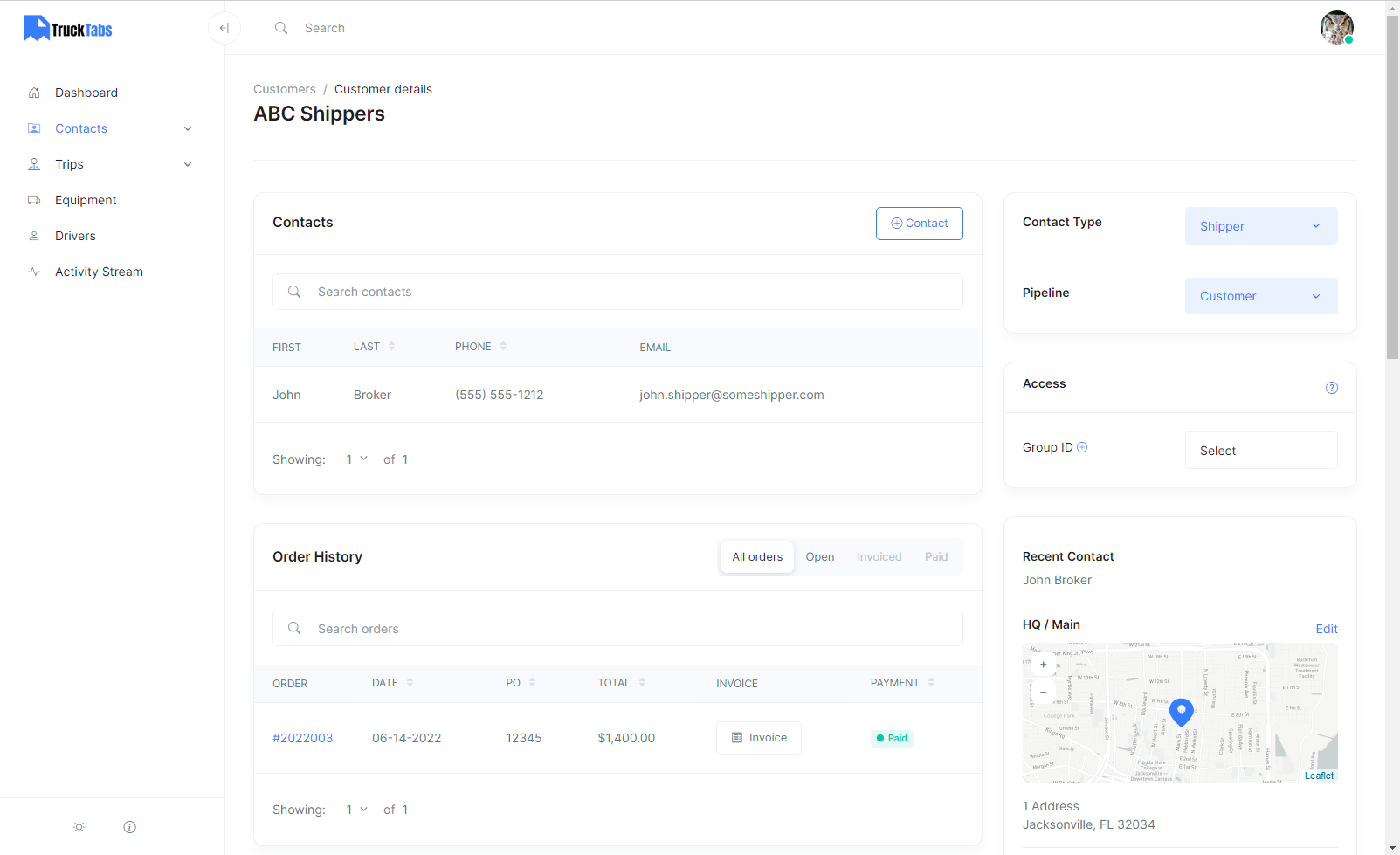Open the user avatar menu
1400x855 pixels.
coord(1336,28)
